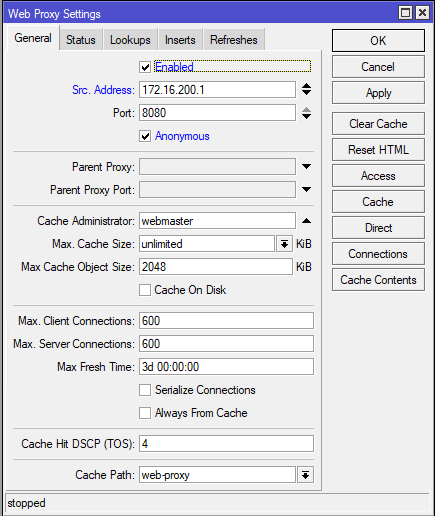The image size is (435, 516).
Task: Click Max. Client Connections field
Action: (x=226, y=321)
